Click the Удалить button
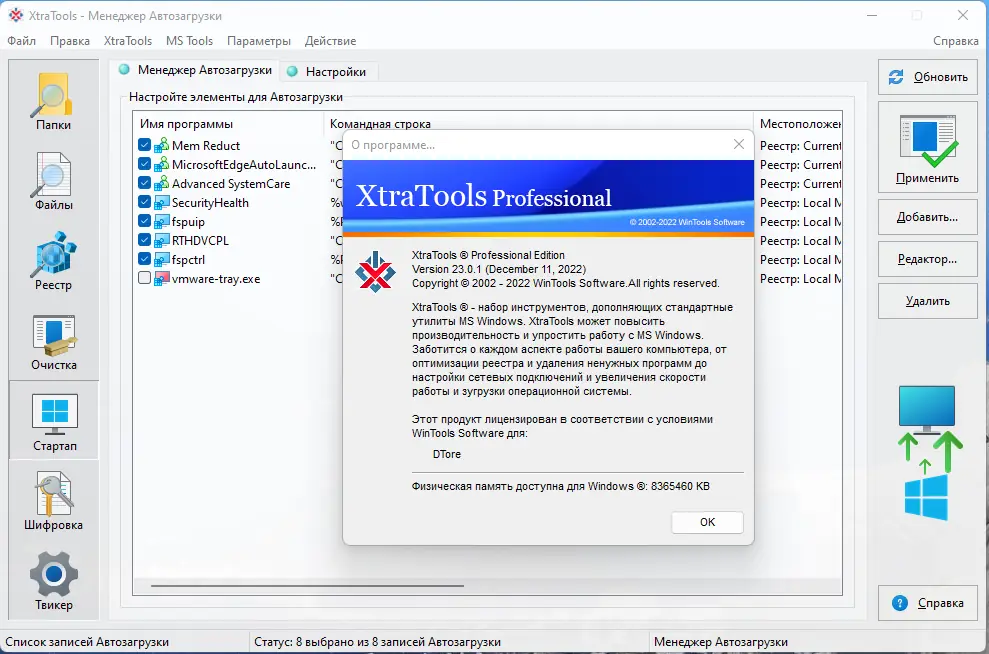 pos(928,301)
